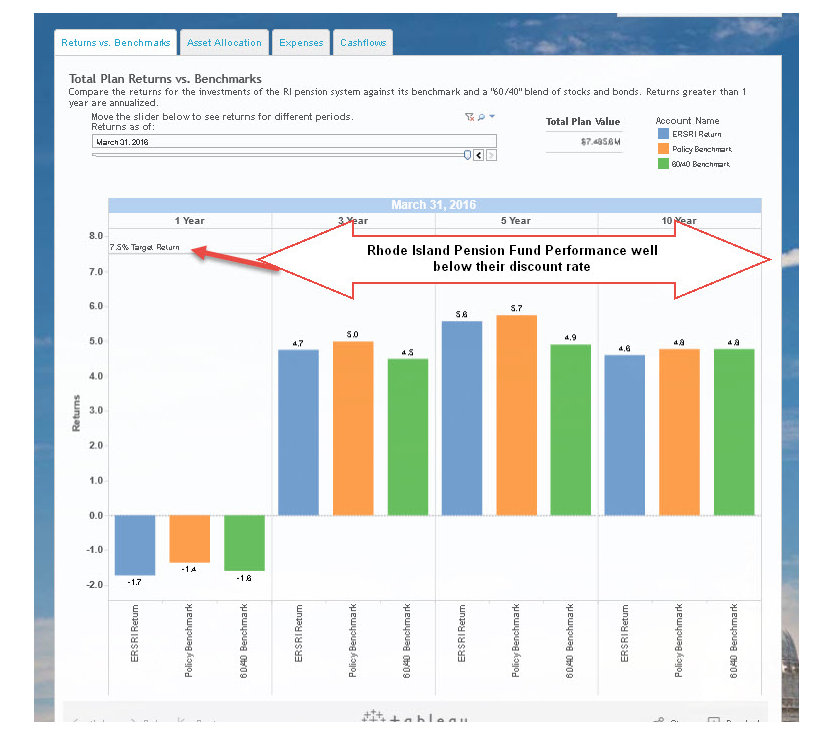Select the 10 Year Policy Benchmark bar

pos(679,432)
